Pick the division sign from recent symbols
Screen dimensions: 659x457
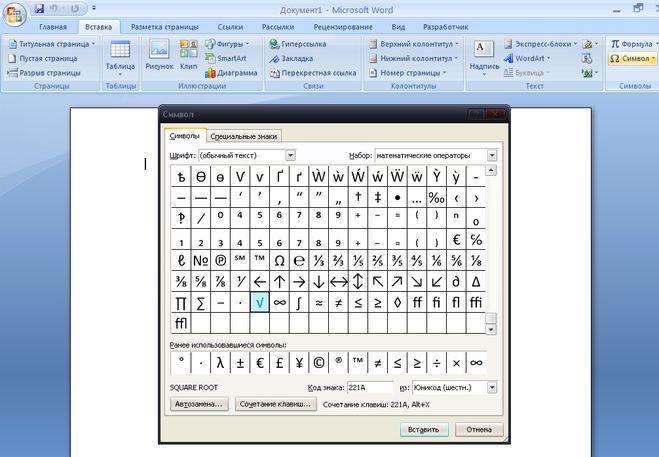click(436, 363)
